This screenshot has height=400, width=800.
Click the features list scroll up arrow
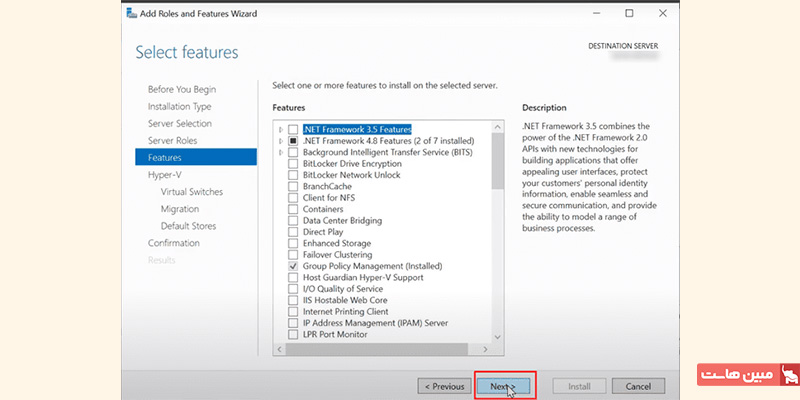497,127
